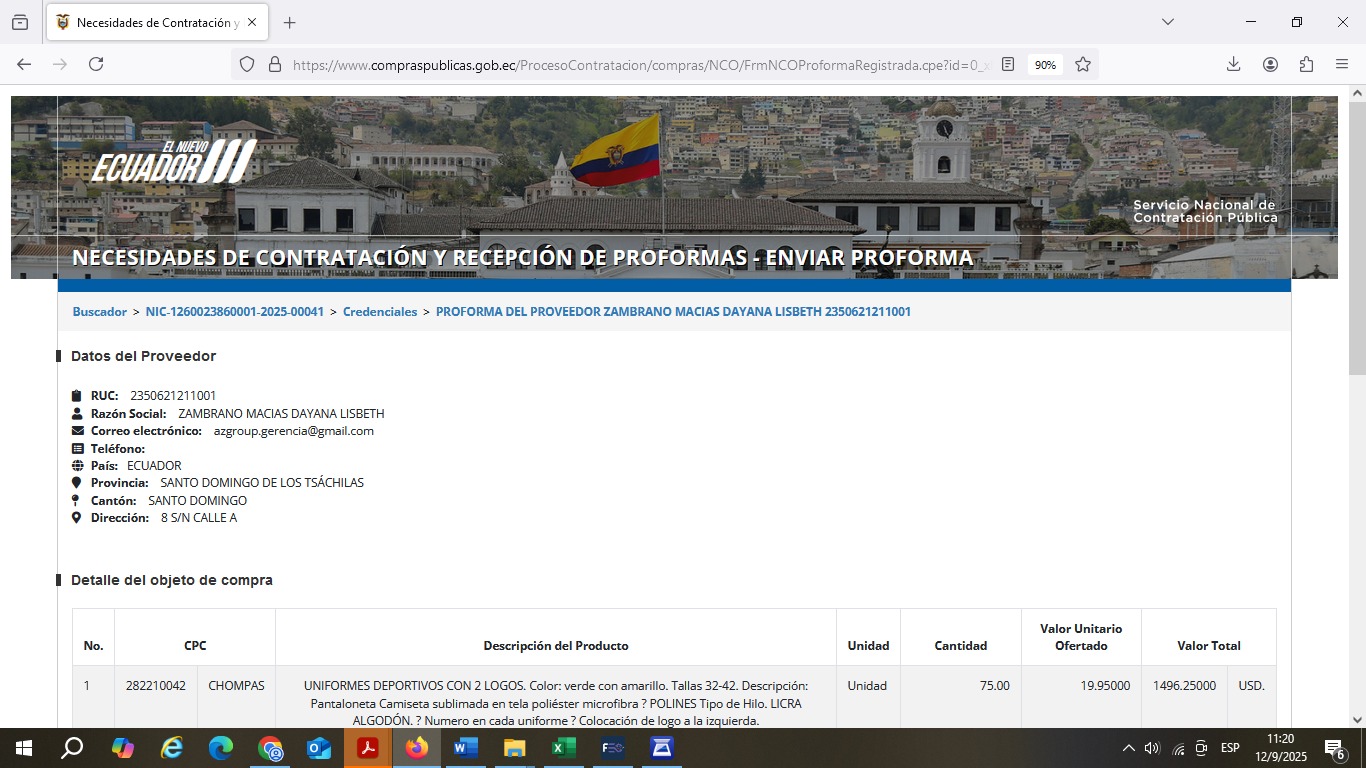The height and width of the screenshot is (768, 1366).
Task: Open the NIC-1260023860001-2025-00041 breadcrumb link
Action: click(x=234, y=312)
